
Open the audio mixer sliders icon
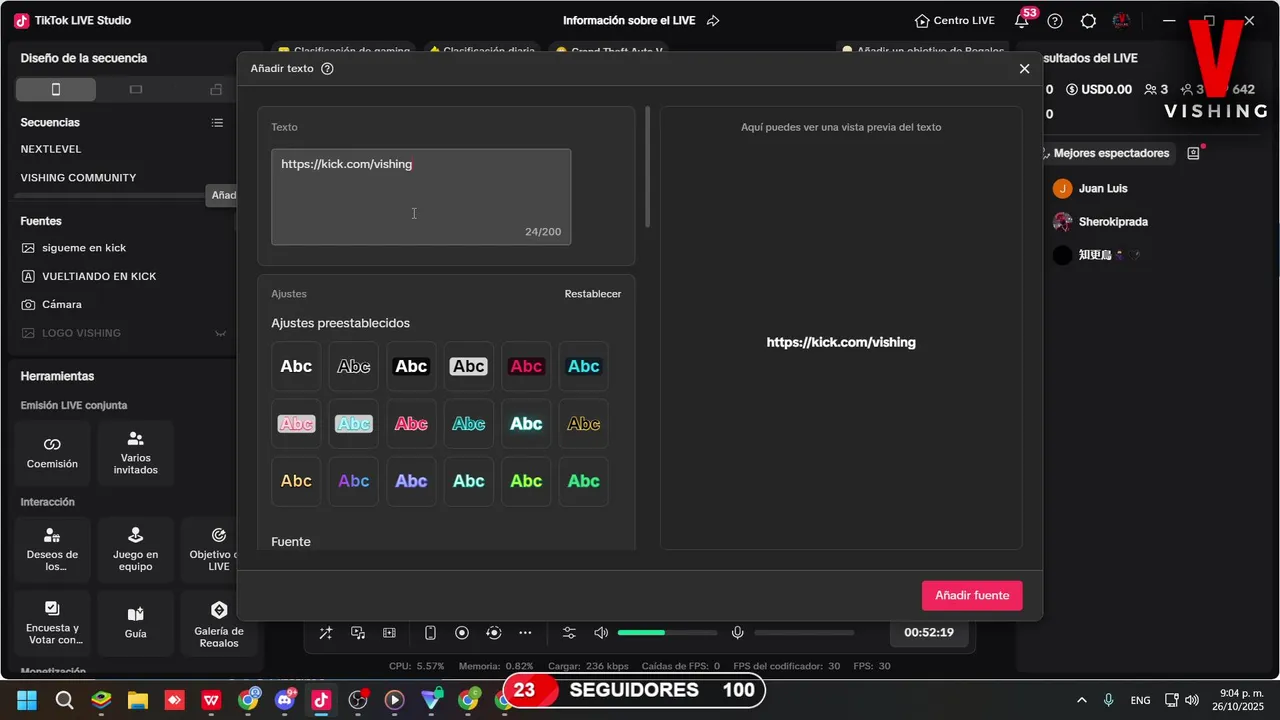569,633
